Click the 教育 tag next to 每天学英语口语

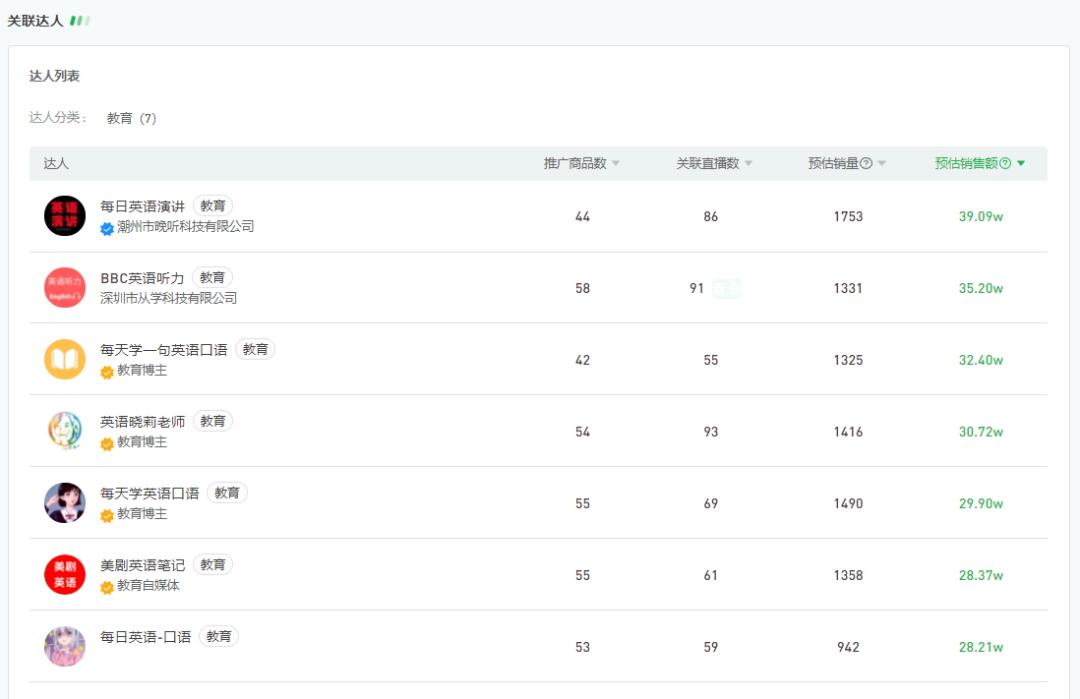point(227,492)
